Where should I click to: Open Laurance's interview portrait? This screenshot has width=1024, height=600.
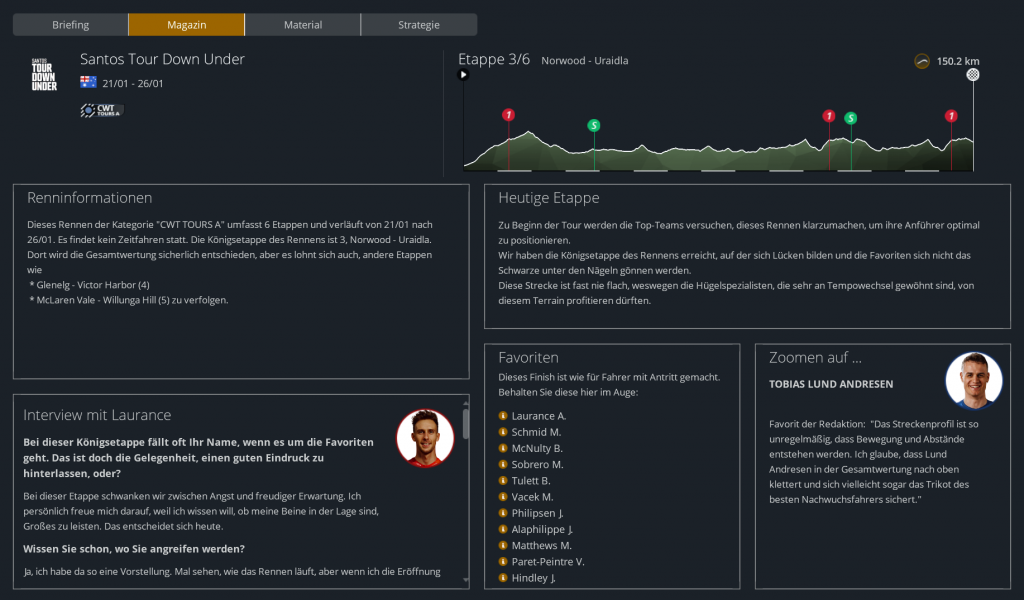425,437
